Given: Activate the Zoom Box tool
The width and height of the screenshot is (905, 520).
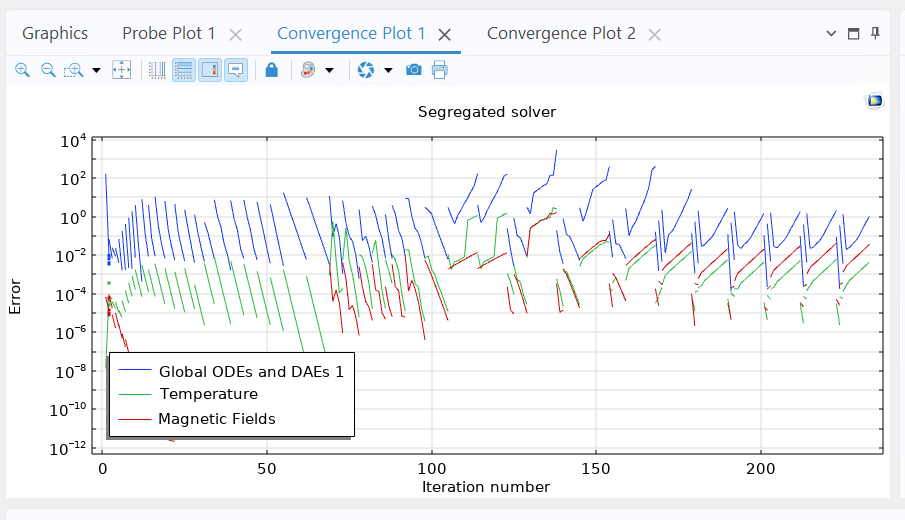Looking at the screenshot, I should click(x=73, y=70).
